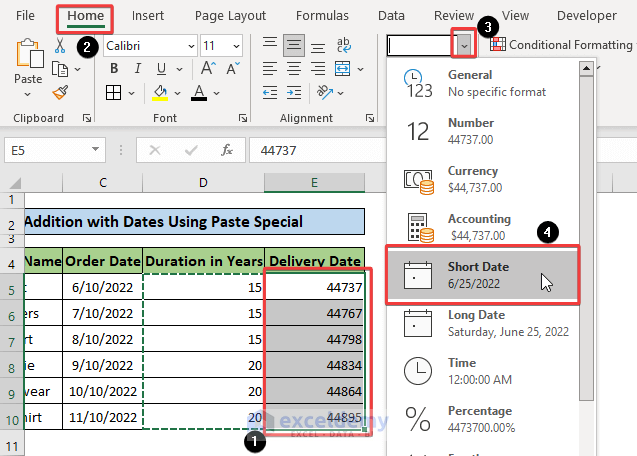Click the Top Align icon
This screenshot has height=456, width=637.
pos(270,43)
